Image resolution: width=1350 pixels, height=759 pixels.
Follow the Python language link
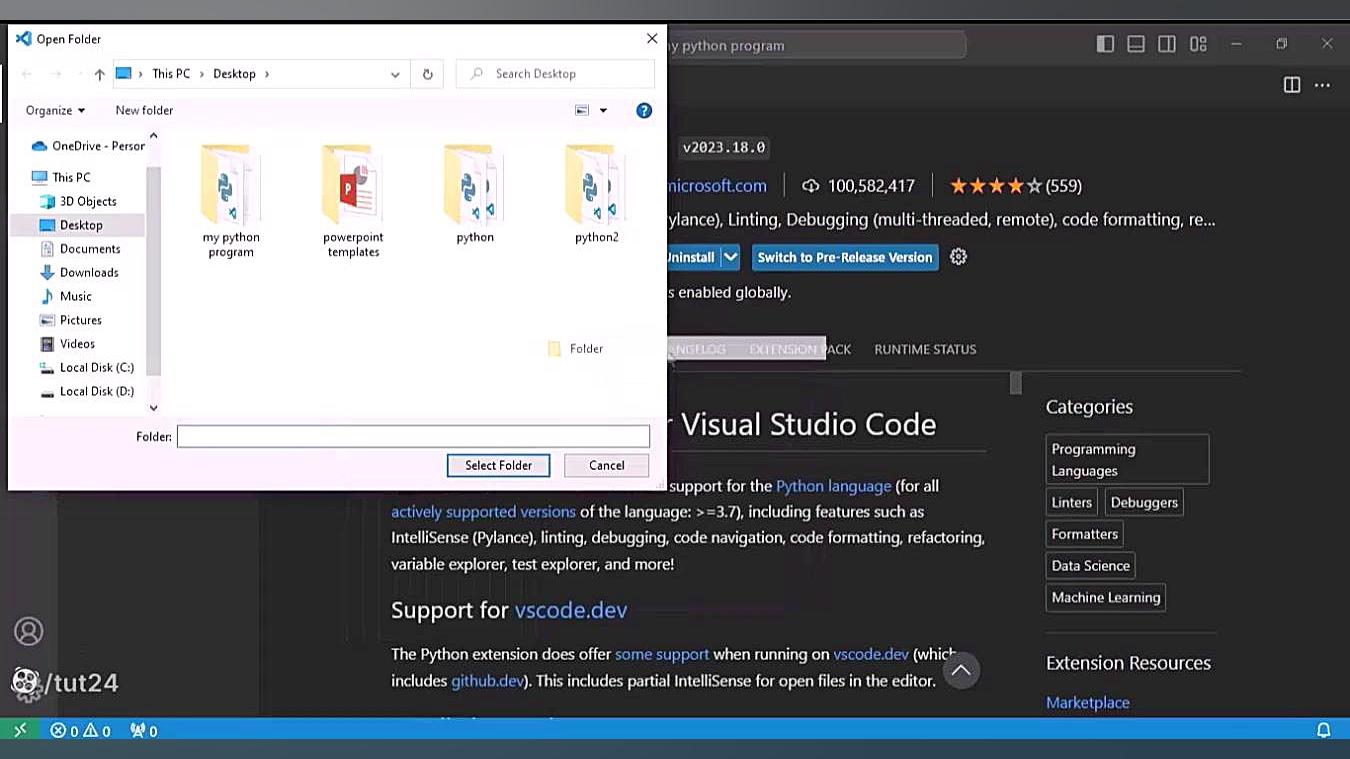tap(833, 486)
